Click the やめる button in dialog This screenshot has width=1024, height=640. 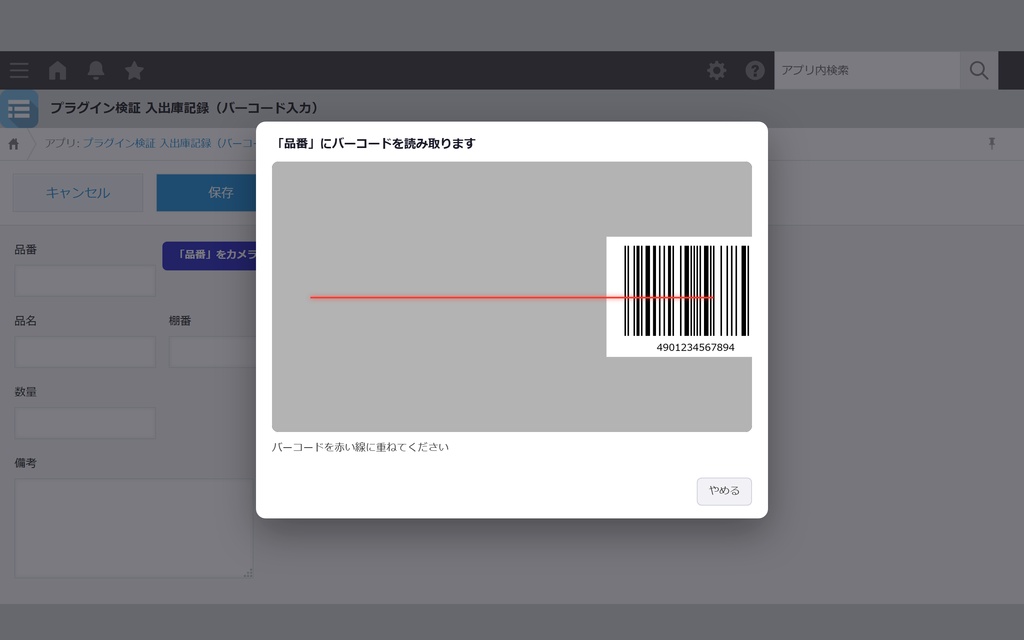[724, 491]
